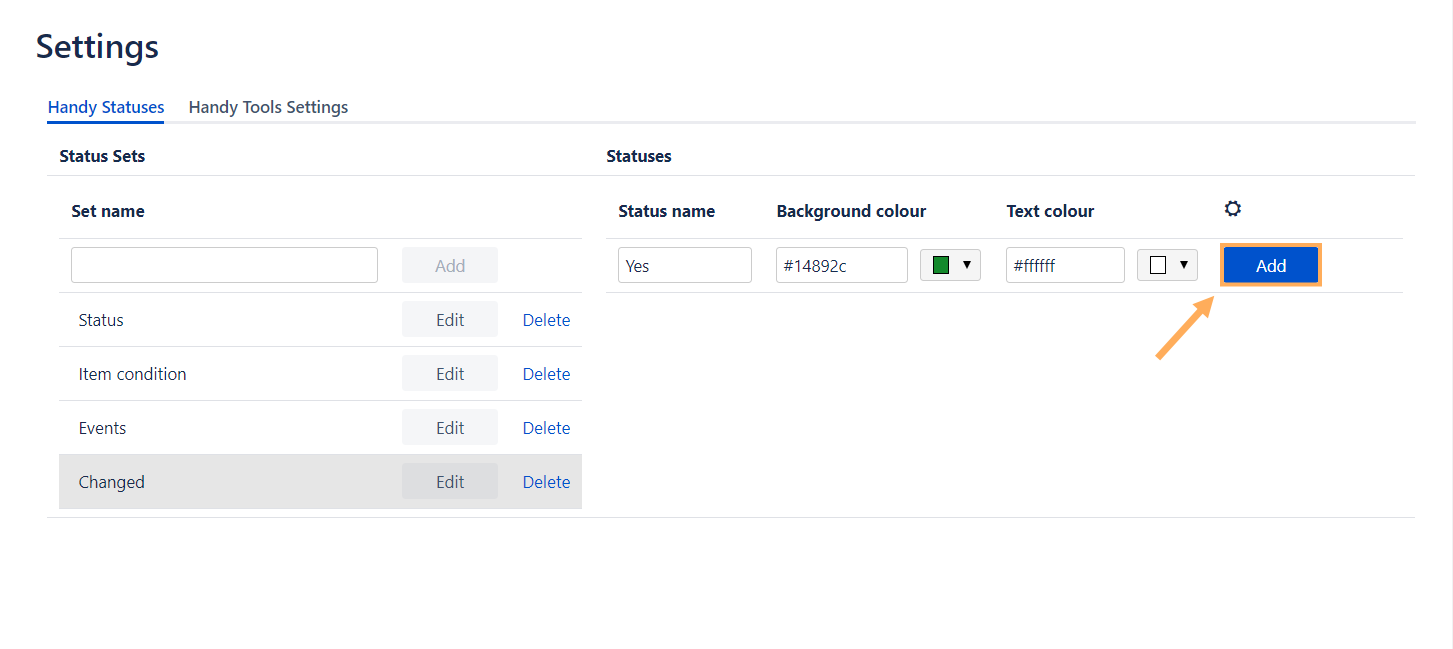
Task: Click the background colour hex field #14892c
Action: (x=841, y=265)
